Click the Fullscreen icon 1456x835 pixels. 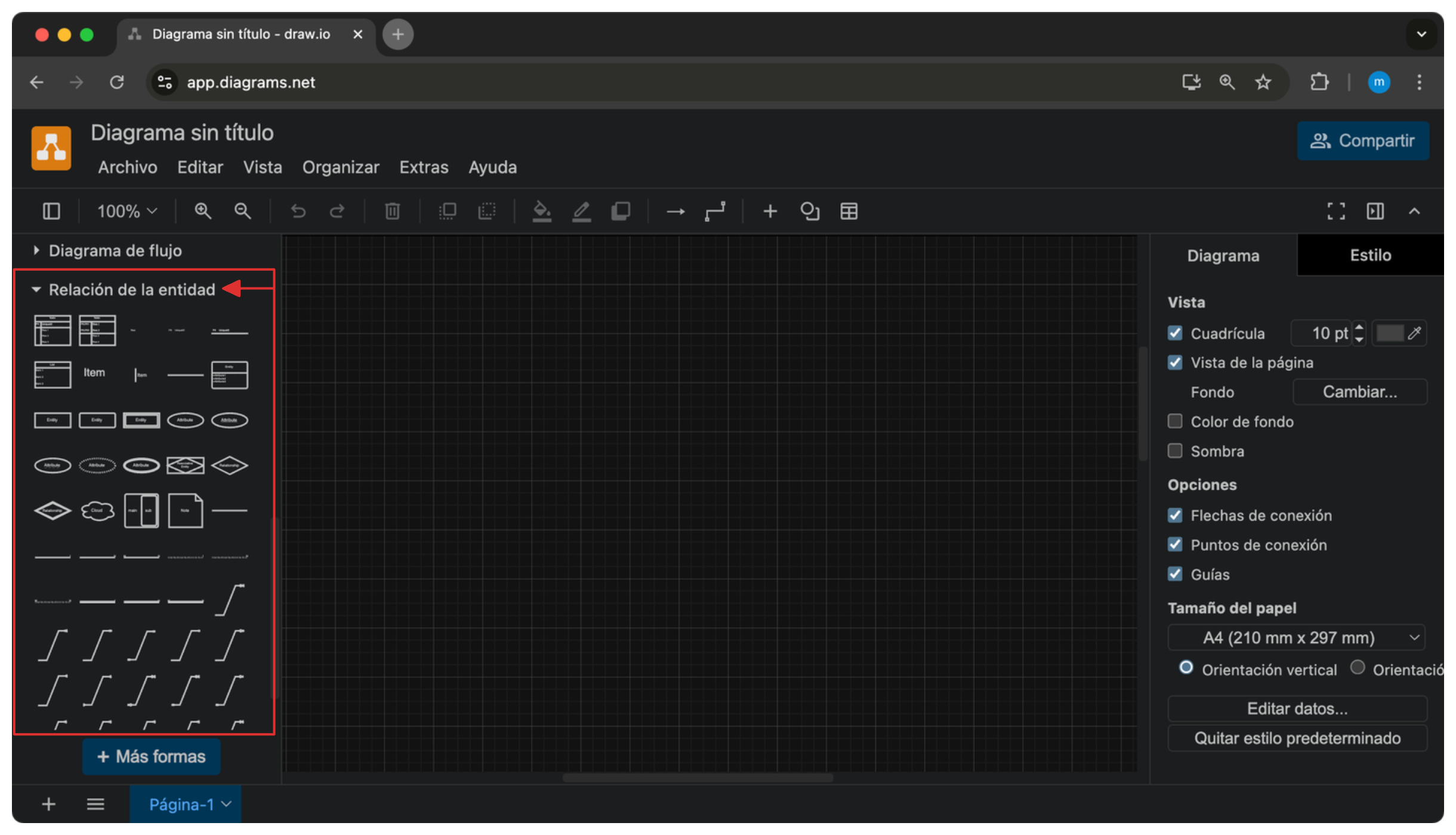tap(1336, 211)
